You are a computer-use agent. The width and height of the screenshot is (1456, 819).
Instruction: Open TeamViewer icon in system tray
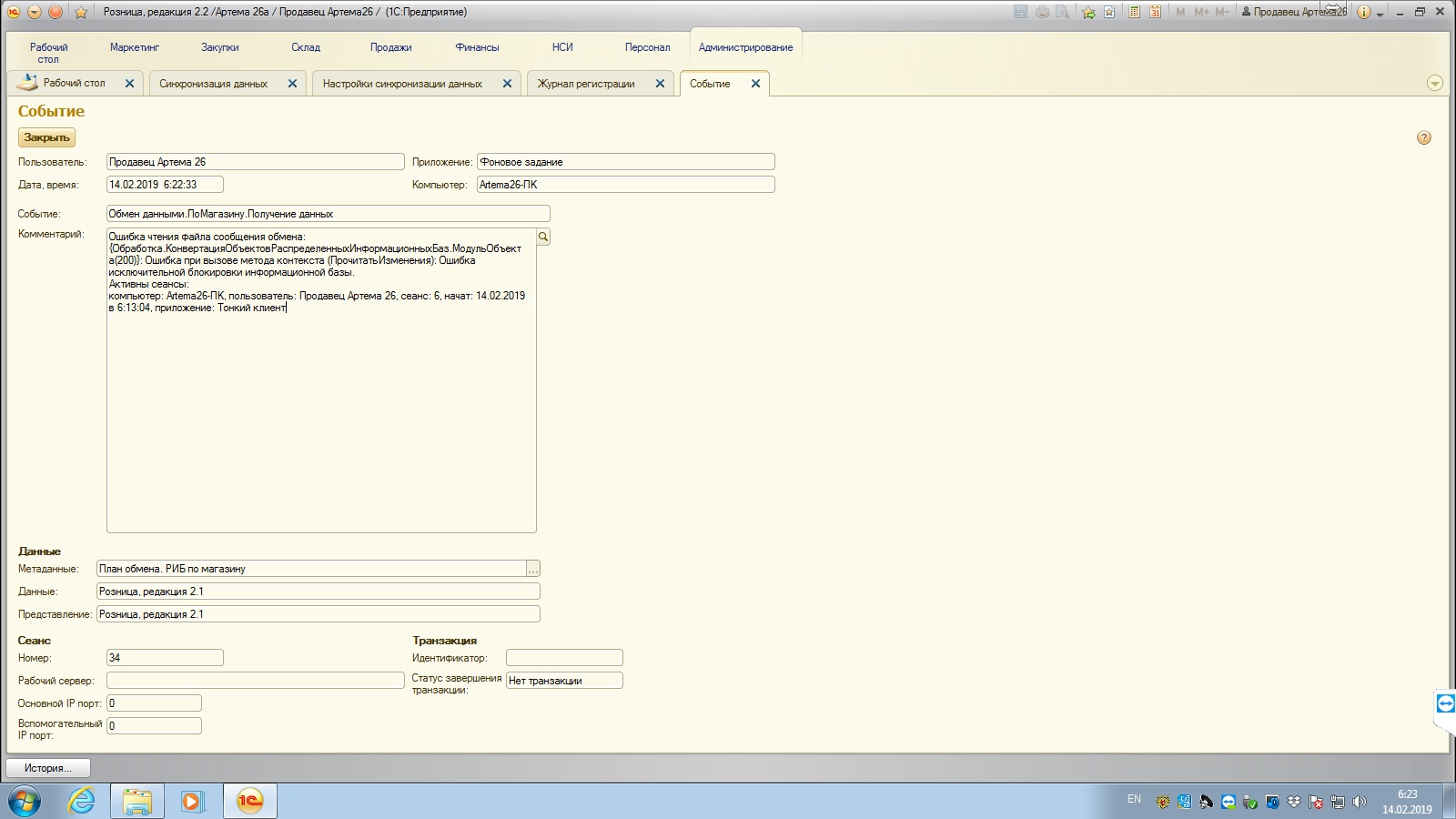pos(1228,802)
